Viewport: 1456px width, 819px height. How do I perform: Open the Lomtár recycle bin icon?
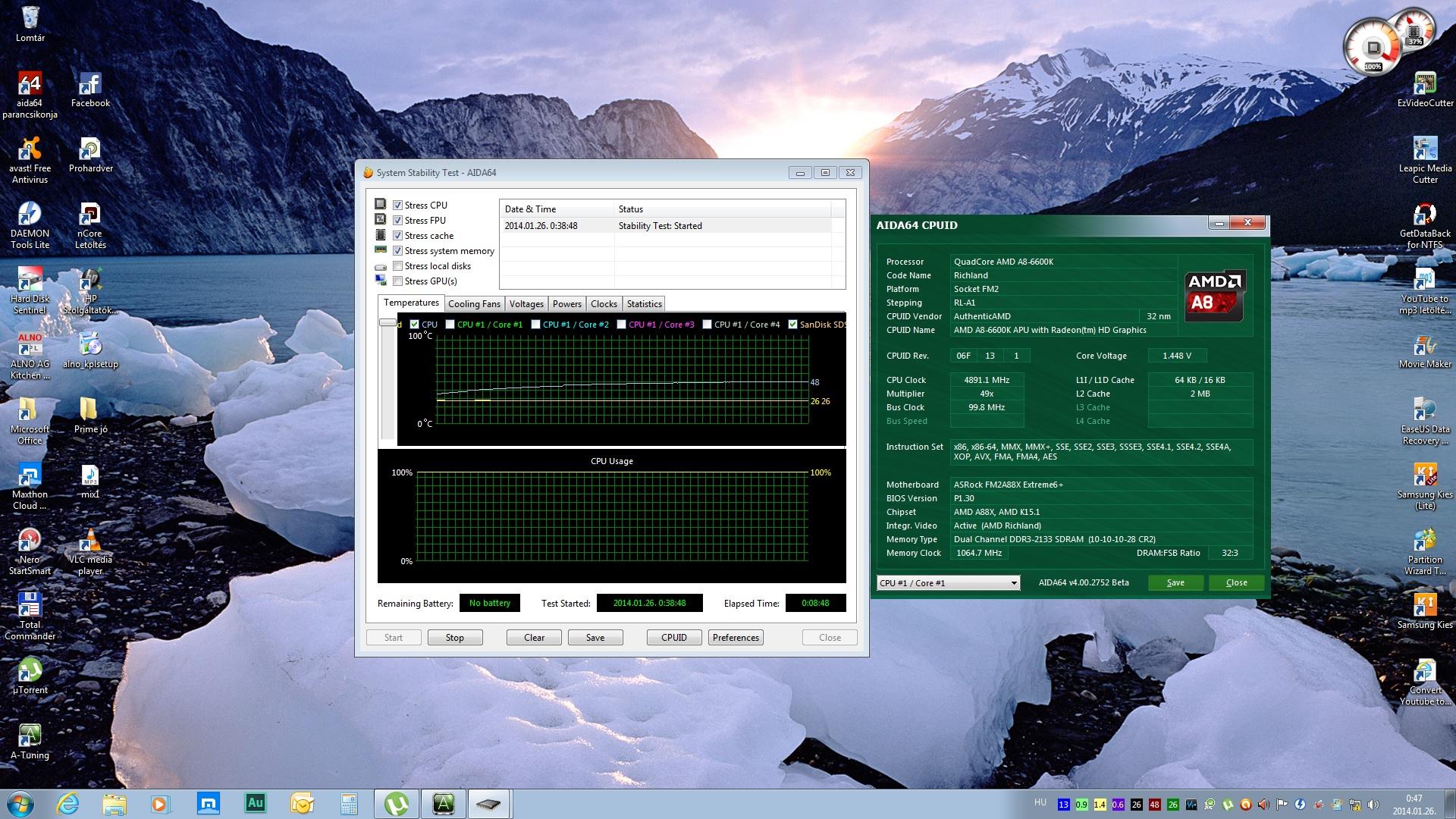click(30, 24)
